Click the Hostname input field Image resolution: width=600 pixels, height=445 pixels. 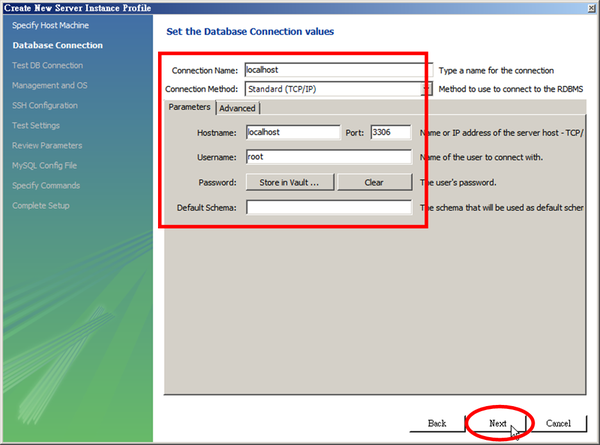[293, 132]
